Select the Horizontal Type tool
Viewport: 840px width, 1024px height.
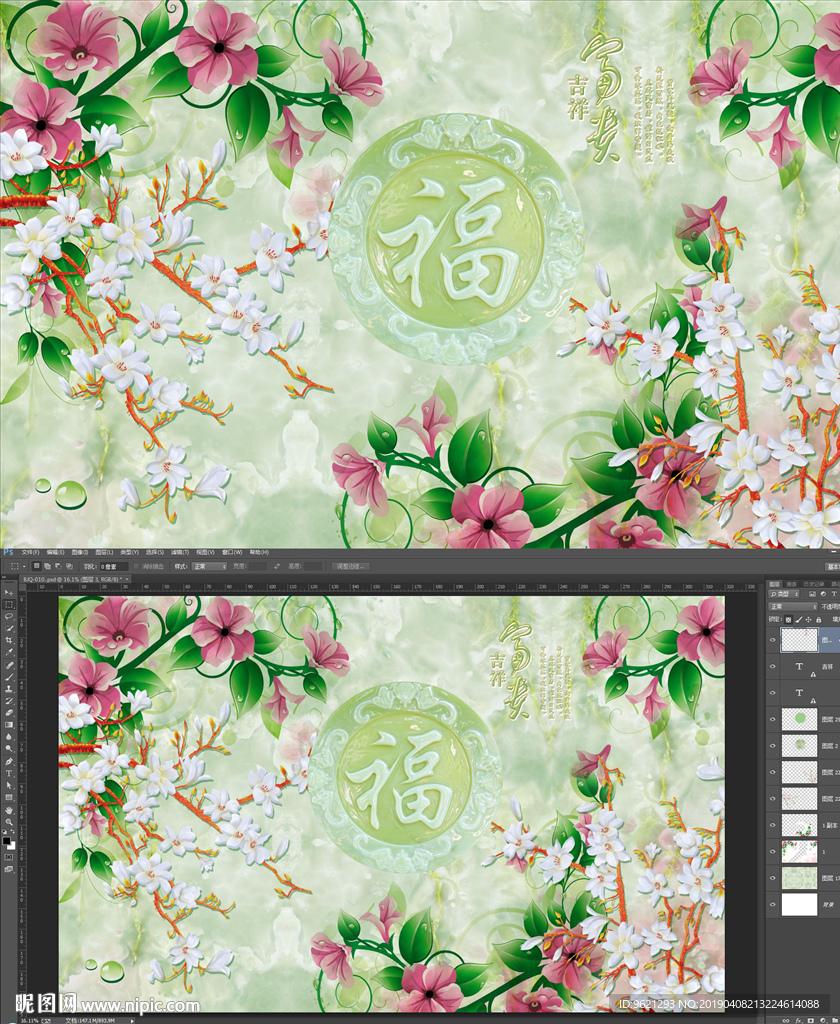pyautogui.click(x=8, y=773)
